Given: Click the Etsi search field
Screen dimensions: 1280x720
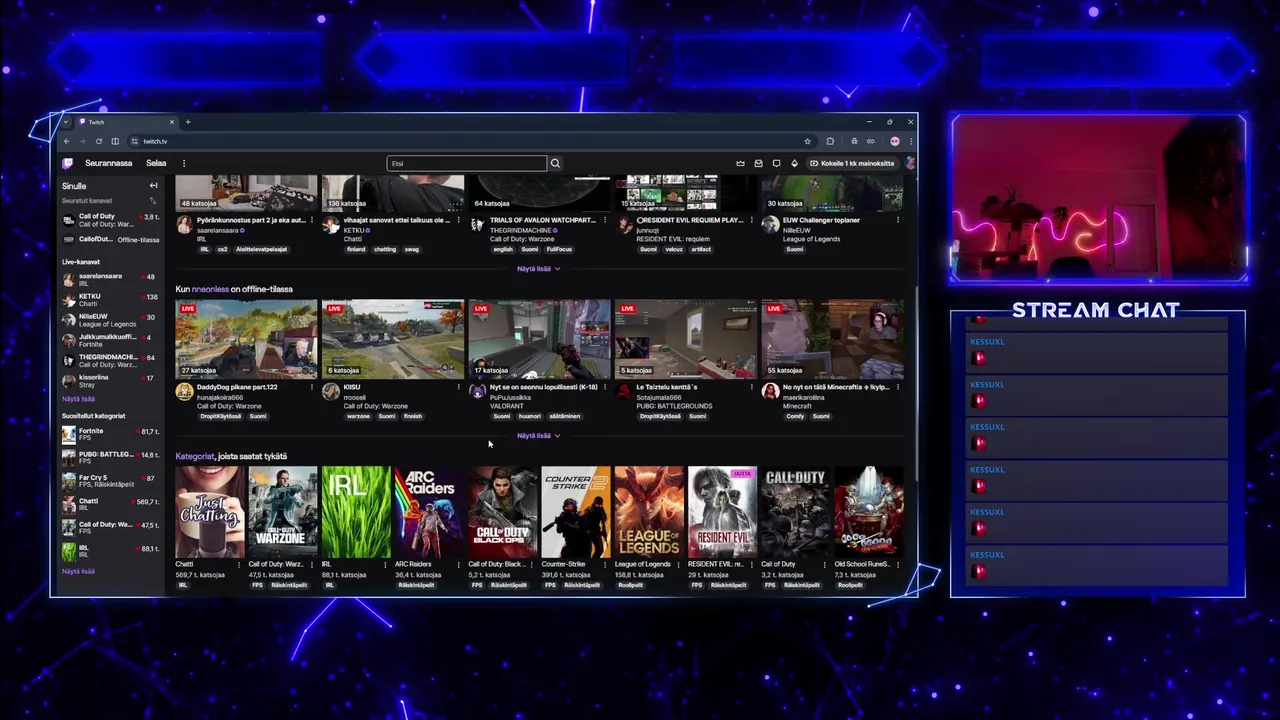Looking at the screenshot, I should click(x=466, y=163).
